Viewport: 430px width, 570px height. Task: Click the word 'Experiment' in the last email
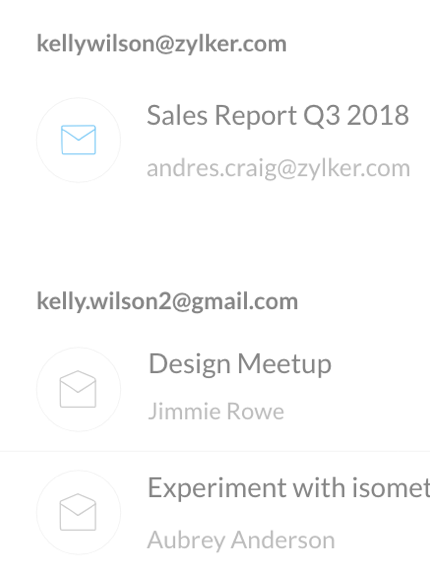pos(217,489)
